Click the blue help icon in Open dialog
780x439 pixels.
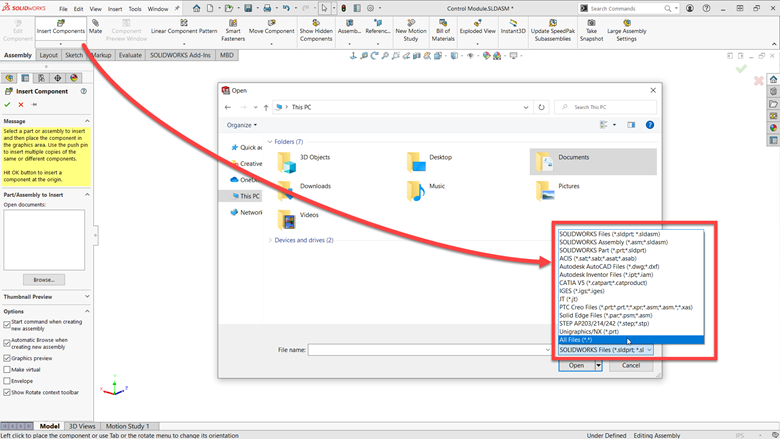coord(650,125)
